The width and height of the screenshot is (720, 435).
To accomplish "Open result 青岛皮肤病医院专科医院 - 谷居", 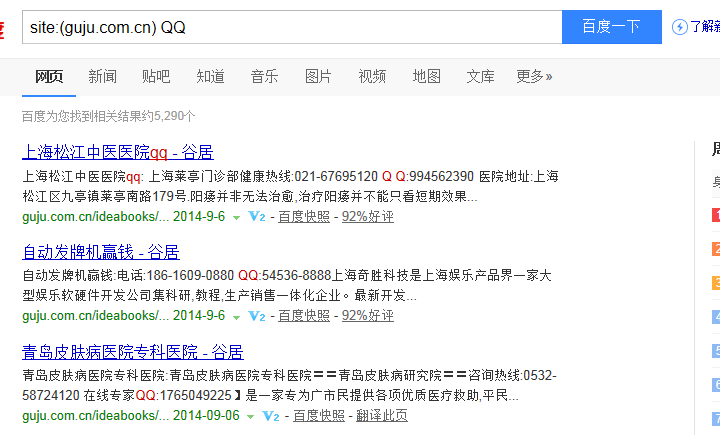I will click(x=133, y=352).
